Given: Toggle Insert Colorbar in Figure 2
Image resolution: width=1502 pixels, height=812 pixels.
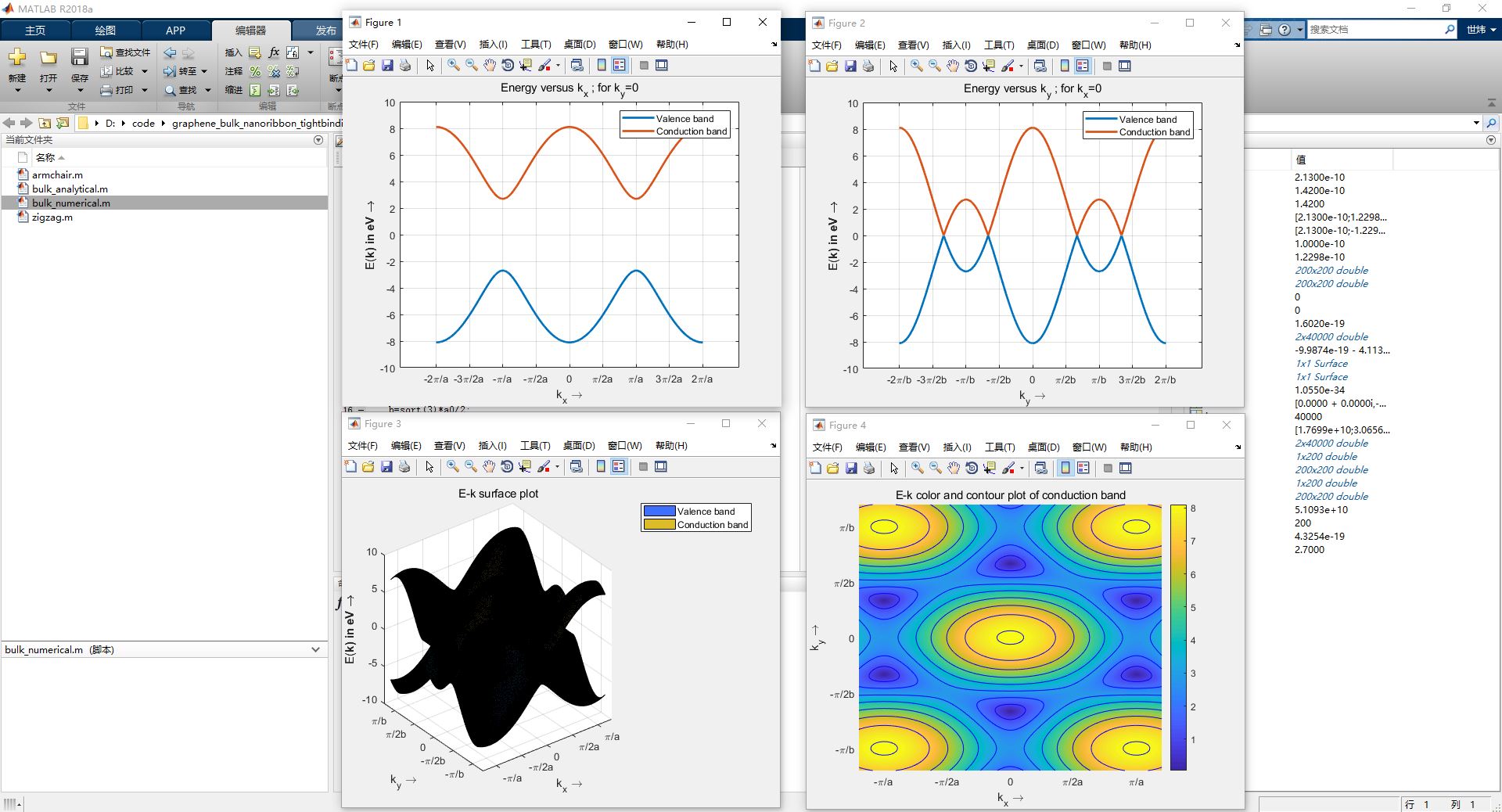Looking at the screenshot, I should point(1065,66).
